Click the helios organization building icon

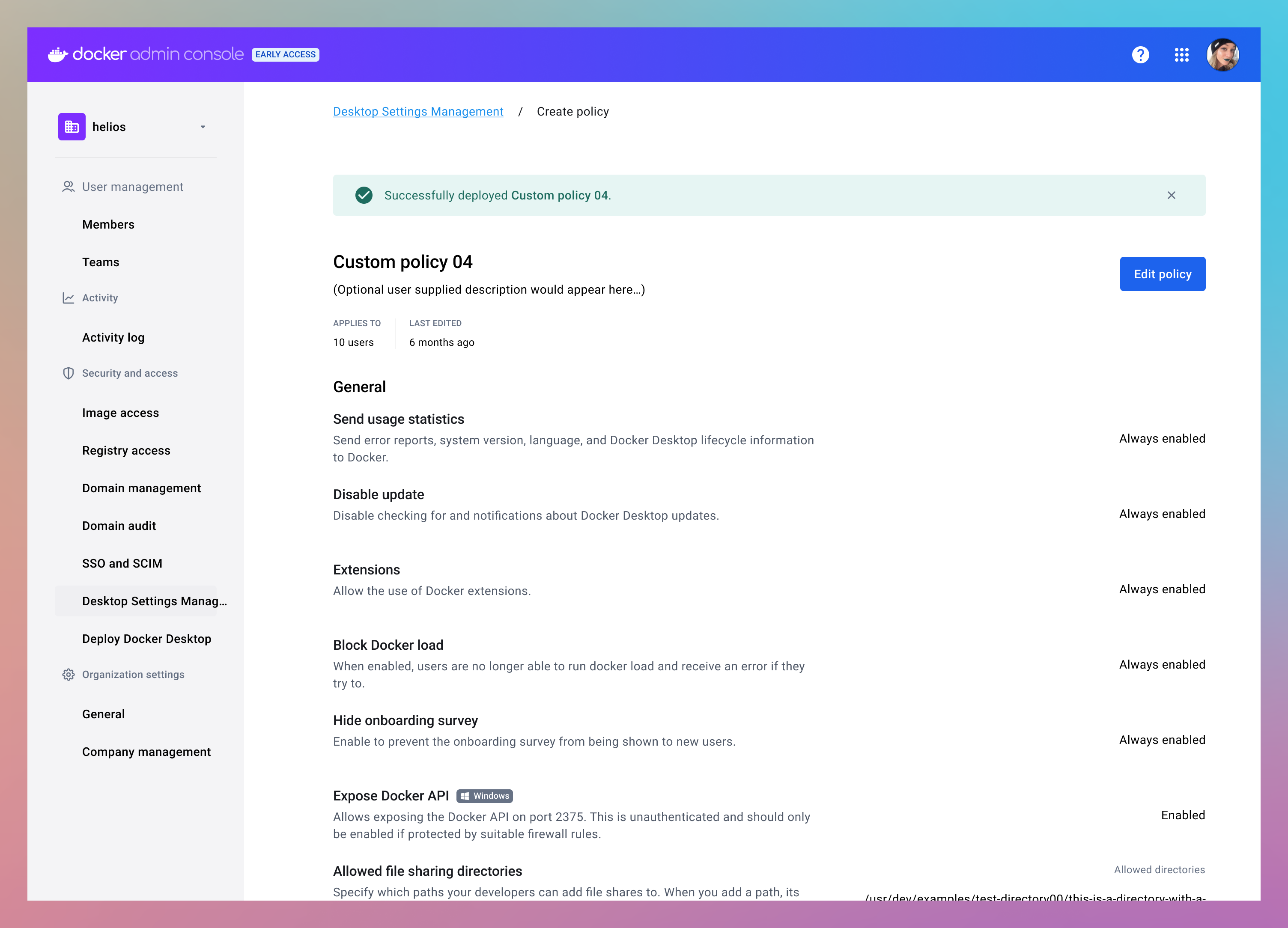pyautogui.click(x=72, y=127)
